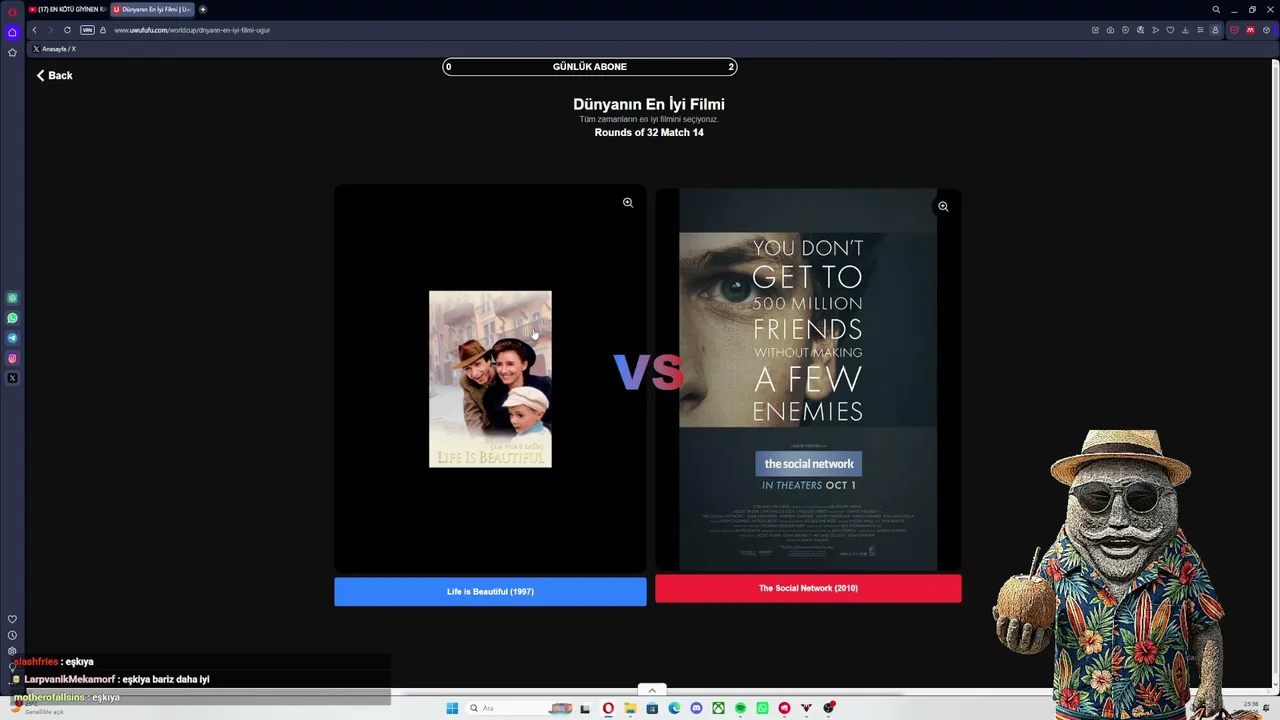Open the Easy Setup sliders icon
The height and width of the screenshot is (720, 1280).
tap(1200, 30)
